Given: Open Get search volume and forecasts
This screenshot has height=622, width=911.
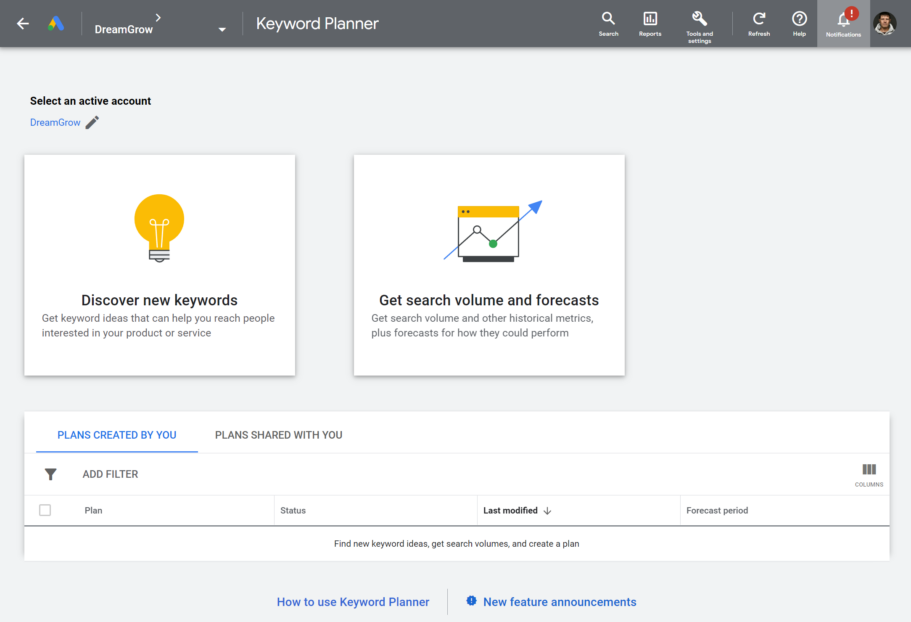Looking at the screenshot, I should click(488, 265).
